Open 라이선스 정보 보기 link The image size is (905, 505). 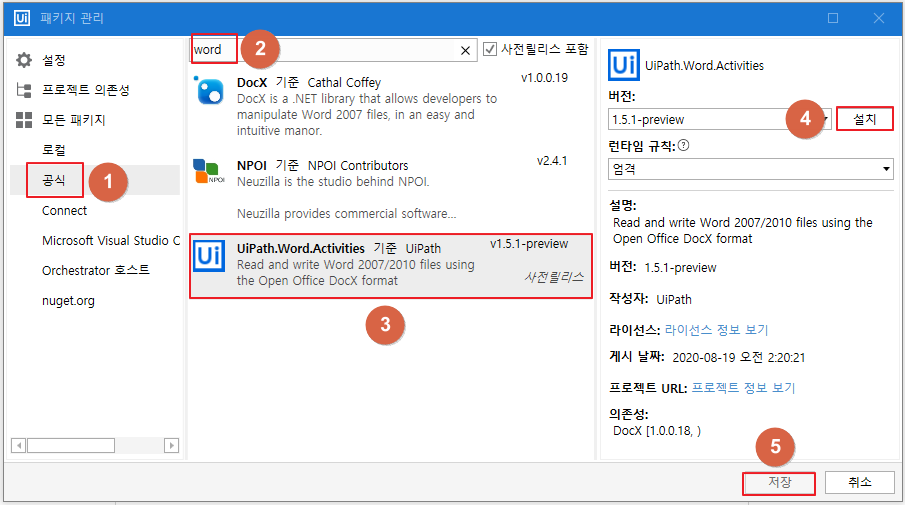click(x=716, y=330)
